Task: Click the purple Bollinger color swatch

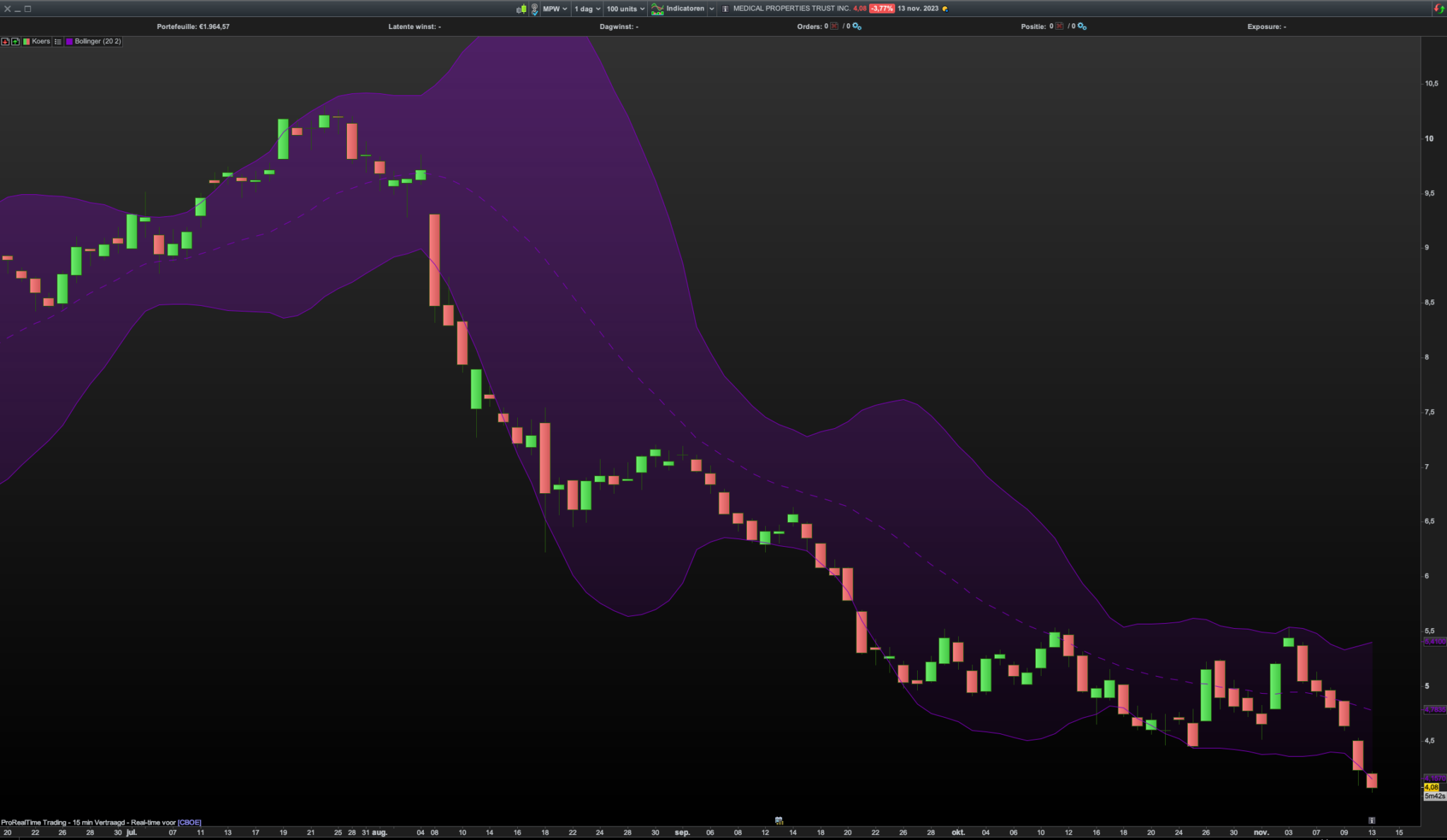Action: 69,42
